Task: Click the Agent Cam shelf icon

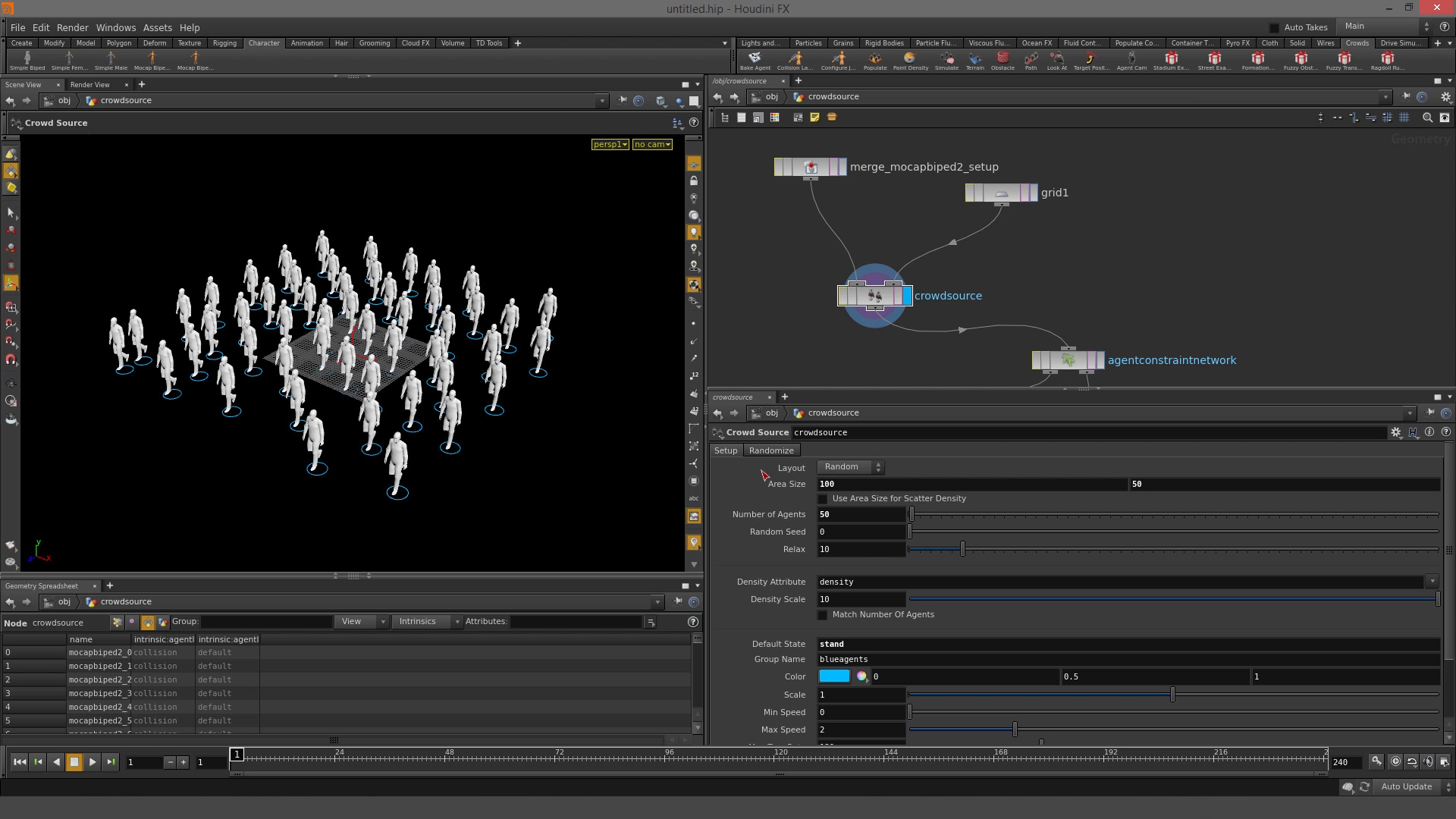Action: tap(1131, 60)
